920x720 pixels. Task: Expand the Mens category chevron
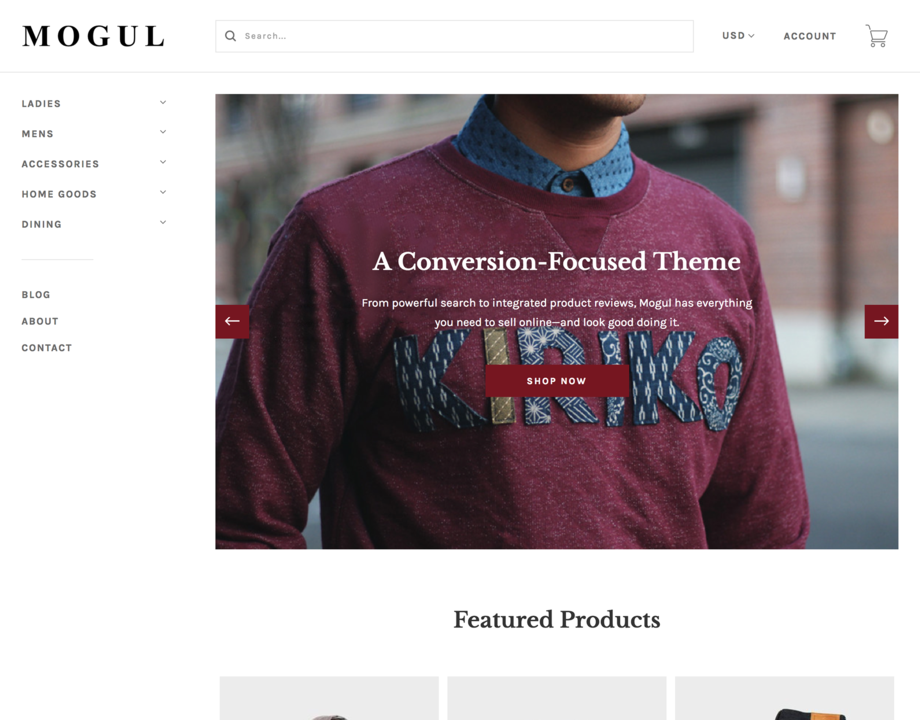[x=163, y=132]
